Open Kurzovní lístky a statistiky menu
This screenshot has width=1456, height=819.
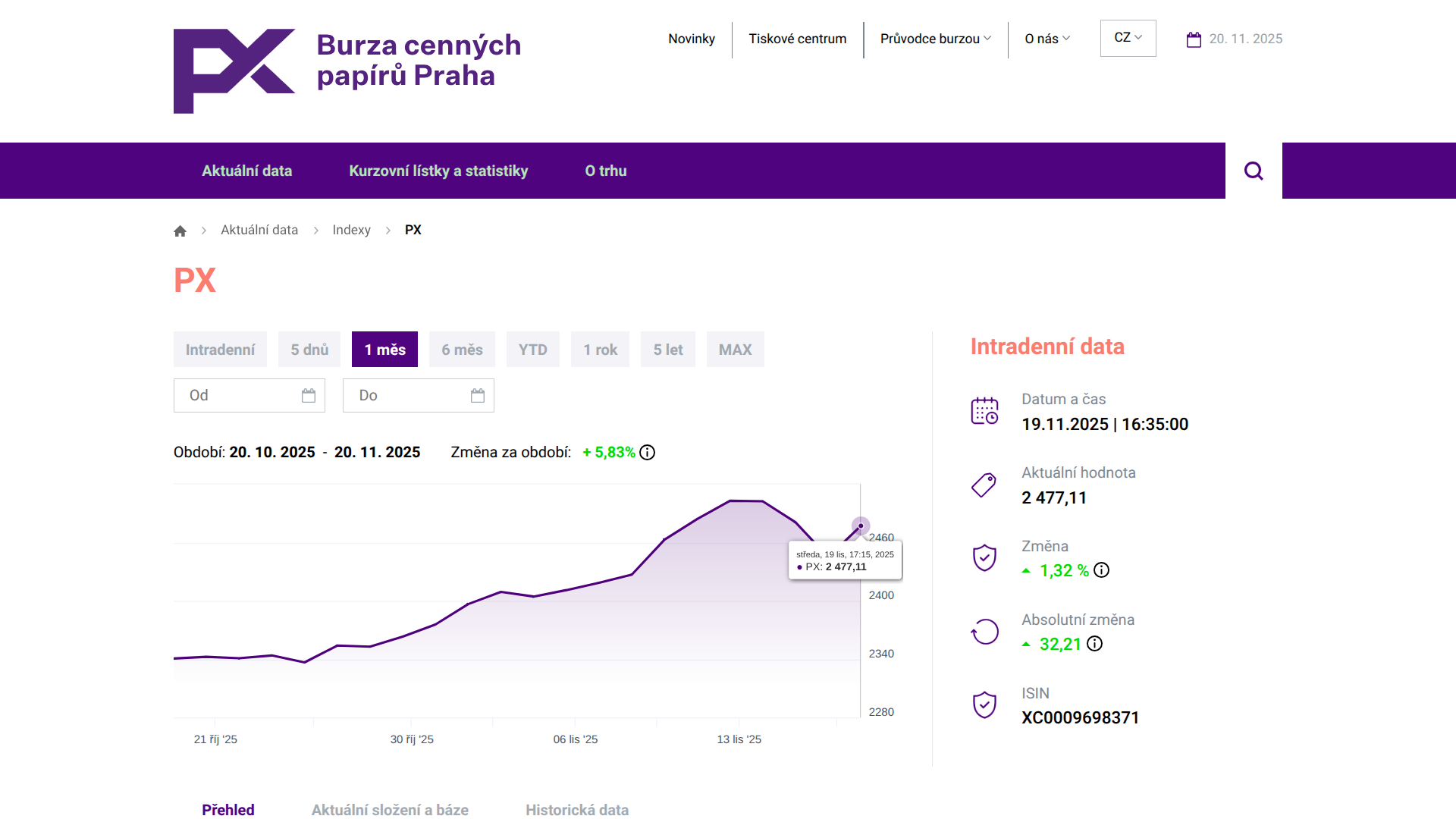(438, 171)
